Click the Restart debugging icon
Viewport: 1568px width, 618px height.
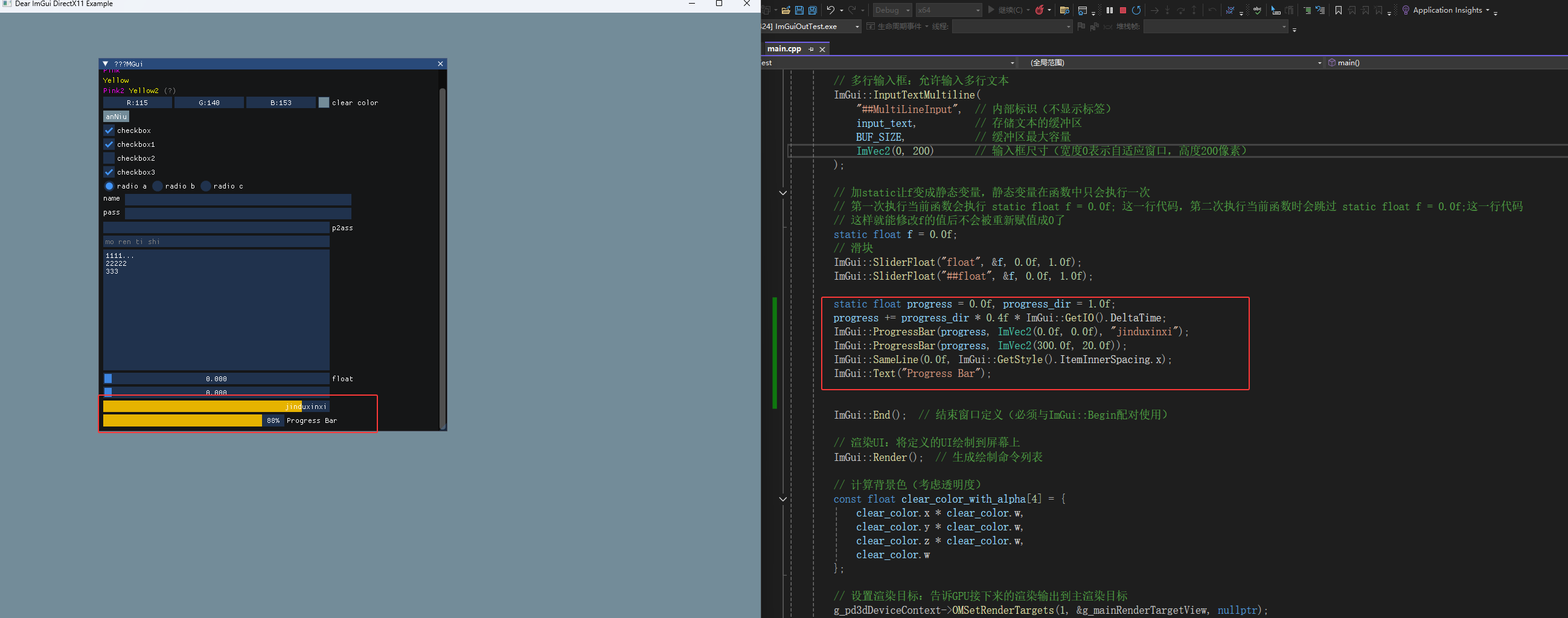pos(1137,10)
